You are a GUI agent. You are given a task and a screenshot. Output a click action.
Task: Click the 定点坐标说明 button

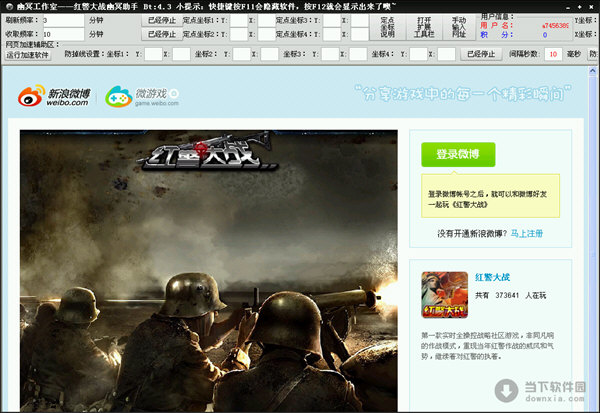point(387,27)
